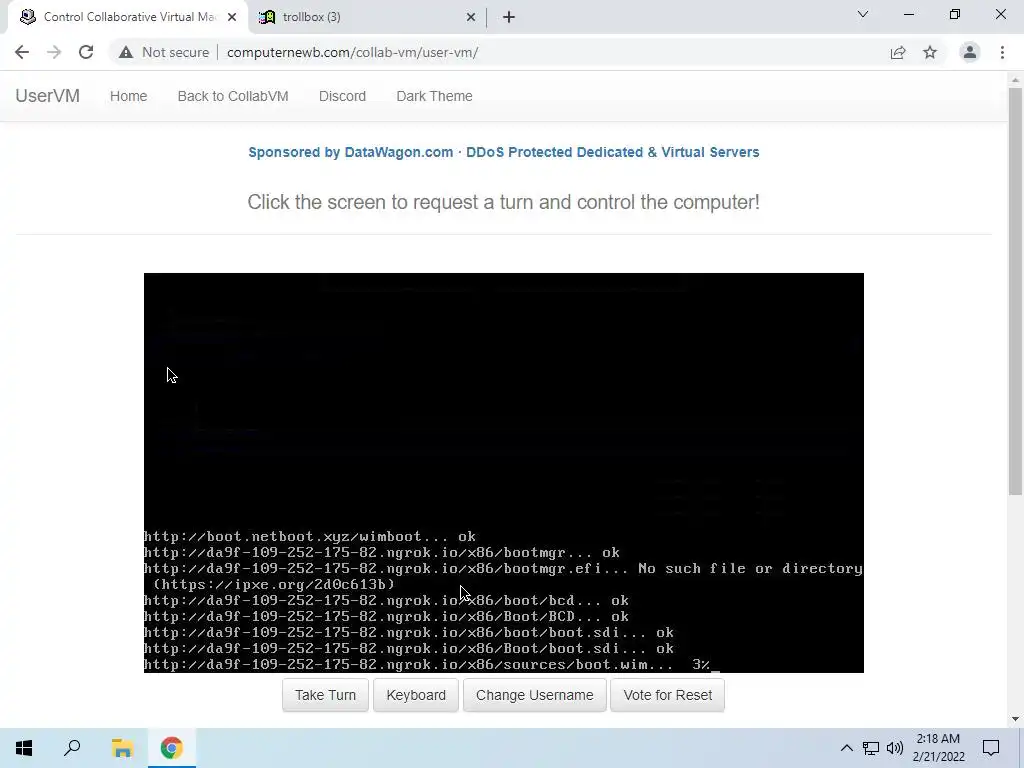Bookmark this page with the star icon
The image size is (1024, 768).
(930, 52)
